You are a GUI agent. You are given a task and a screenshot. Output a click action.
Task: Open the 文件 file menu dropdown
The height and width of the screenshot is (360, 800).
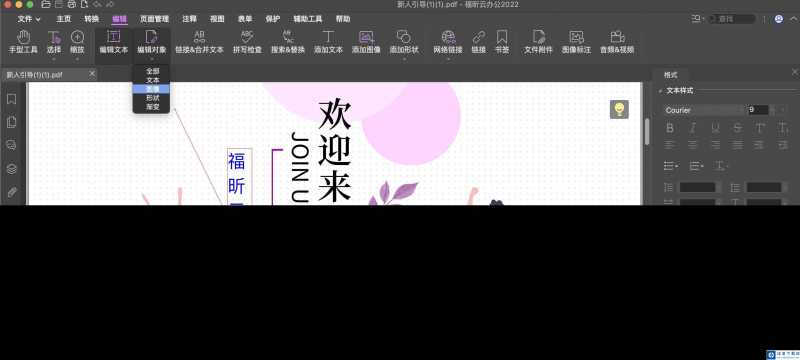pos(29,19)
